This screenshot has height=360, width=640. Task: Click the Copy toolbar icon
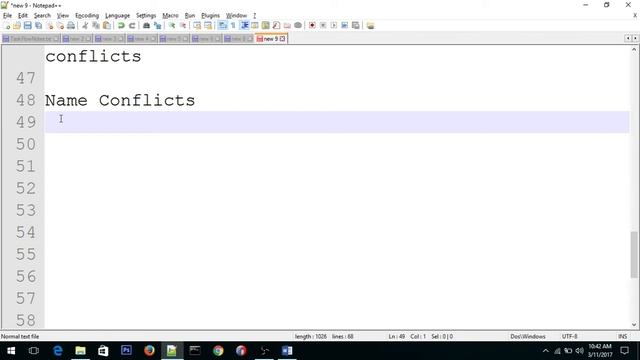click(96, 26)
